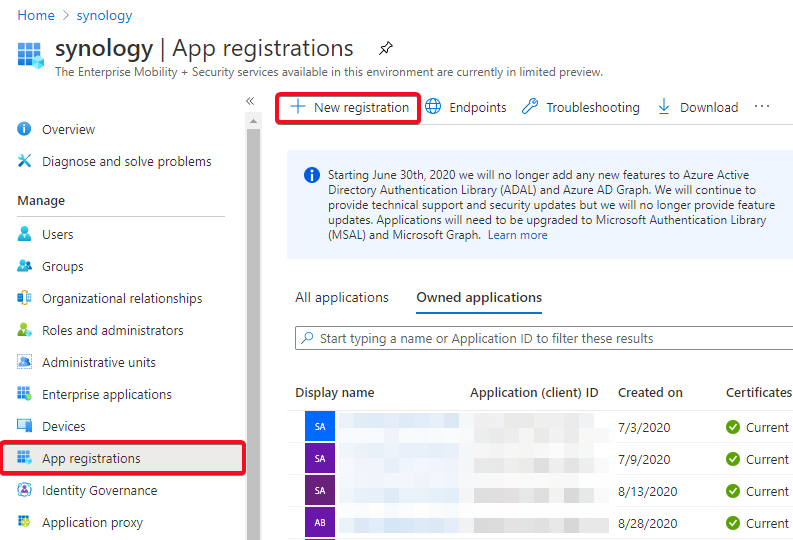Click the Application proxy icon
Image resolution: width=793 pixels, height=540 pixels.
(x=24, y=521)
